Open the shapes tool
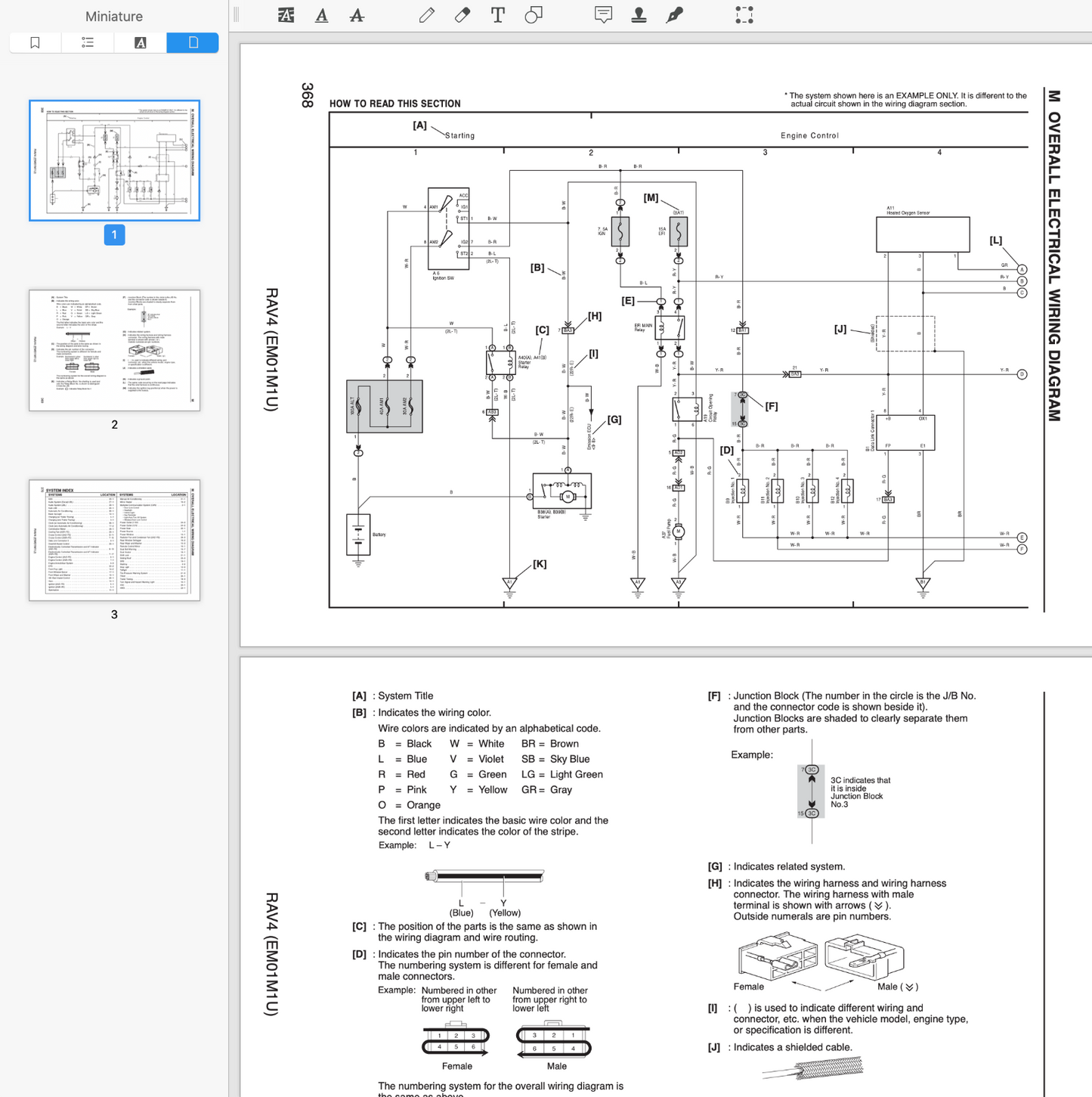This screenshot has width=1092, height=1097. click(534, 15)
